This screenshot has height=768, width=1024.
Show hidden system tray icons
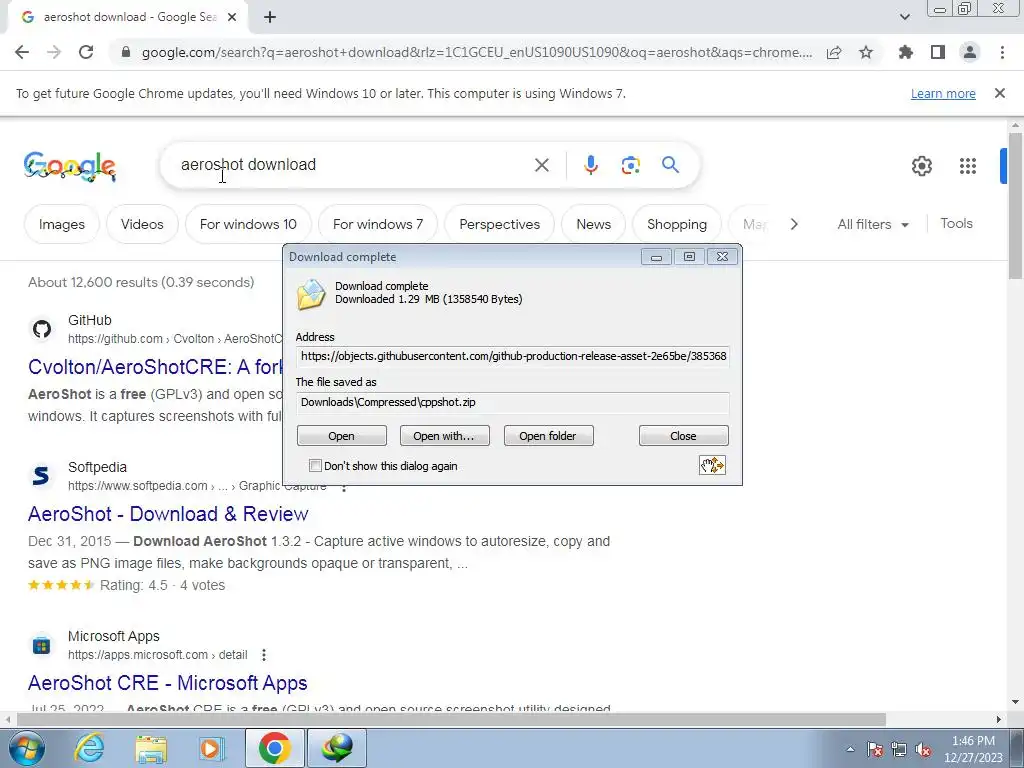(850, 749)
